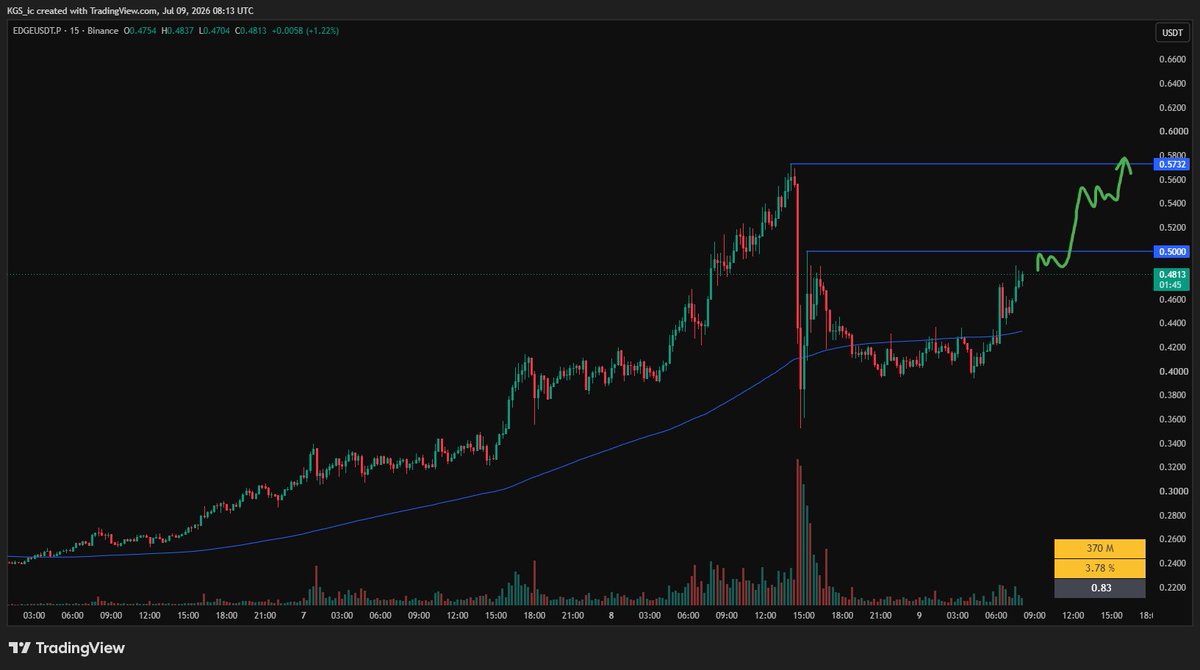Click the TradingView logo at bottom left
The image size is (1200, 670).
[x=67, y=648]
